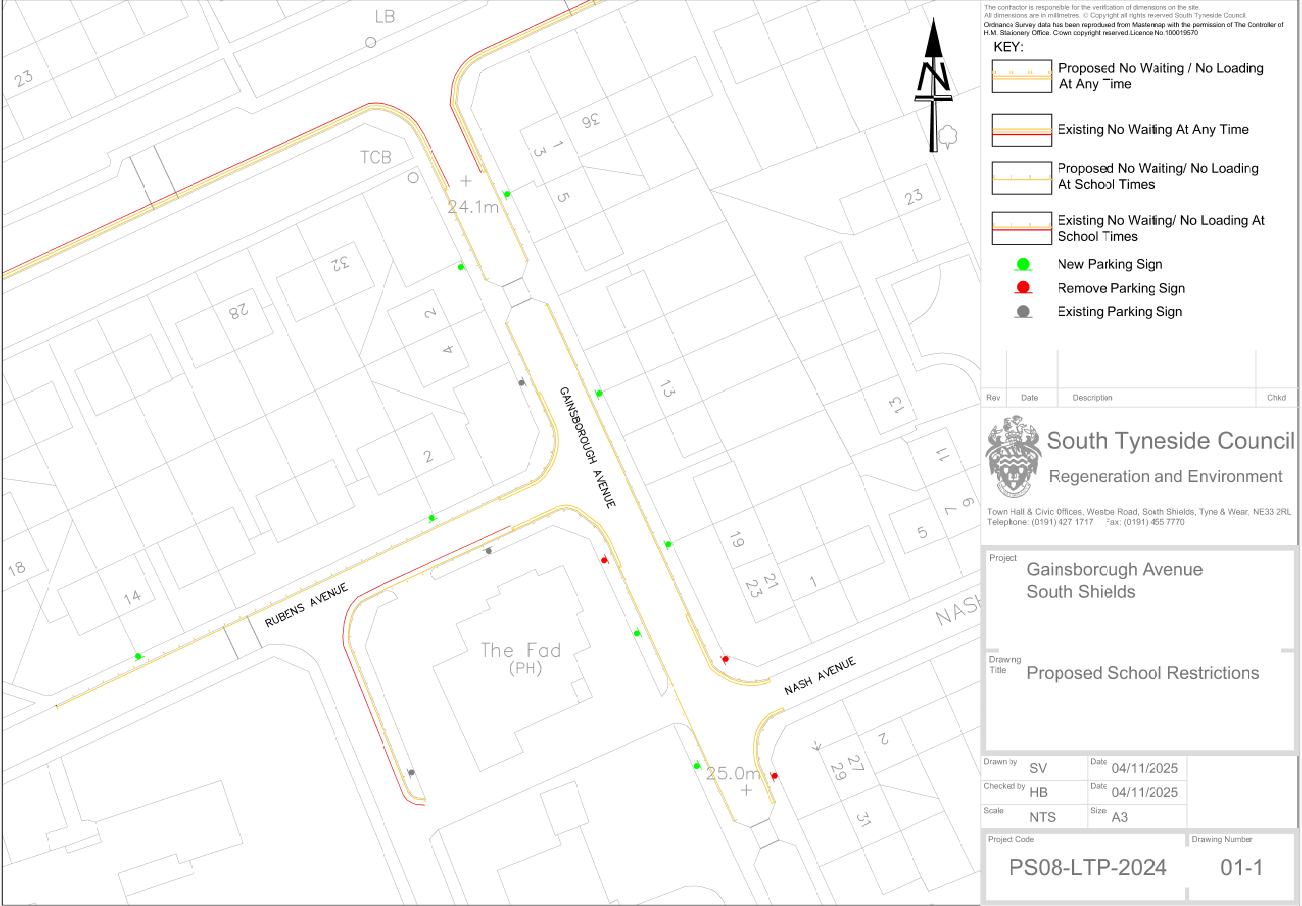This screenshot has height=906, width=1302.
Task: Click the project code PS08-LTP-2024
Action: coord(1087,868)
